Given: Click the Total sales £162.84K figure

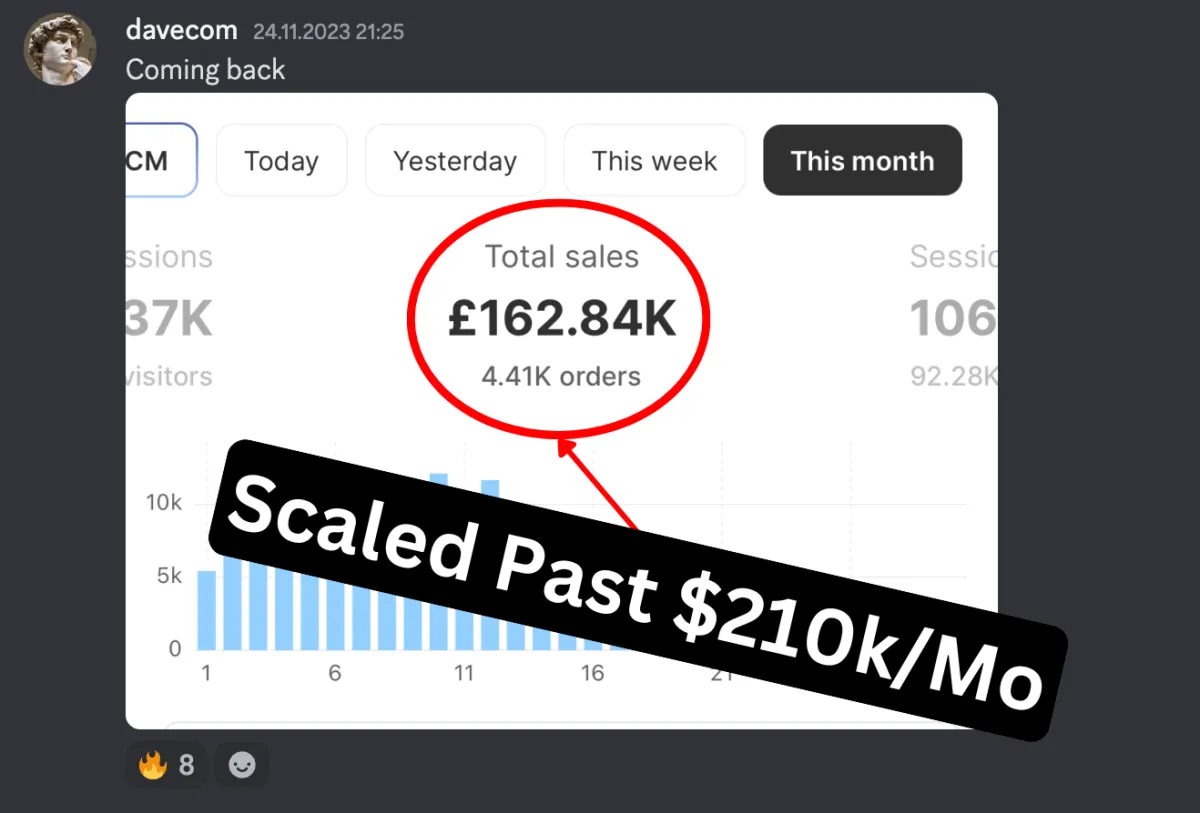Looking at the screenshot, I should [x=561, y=320].
